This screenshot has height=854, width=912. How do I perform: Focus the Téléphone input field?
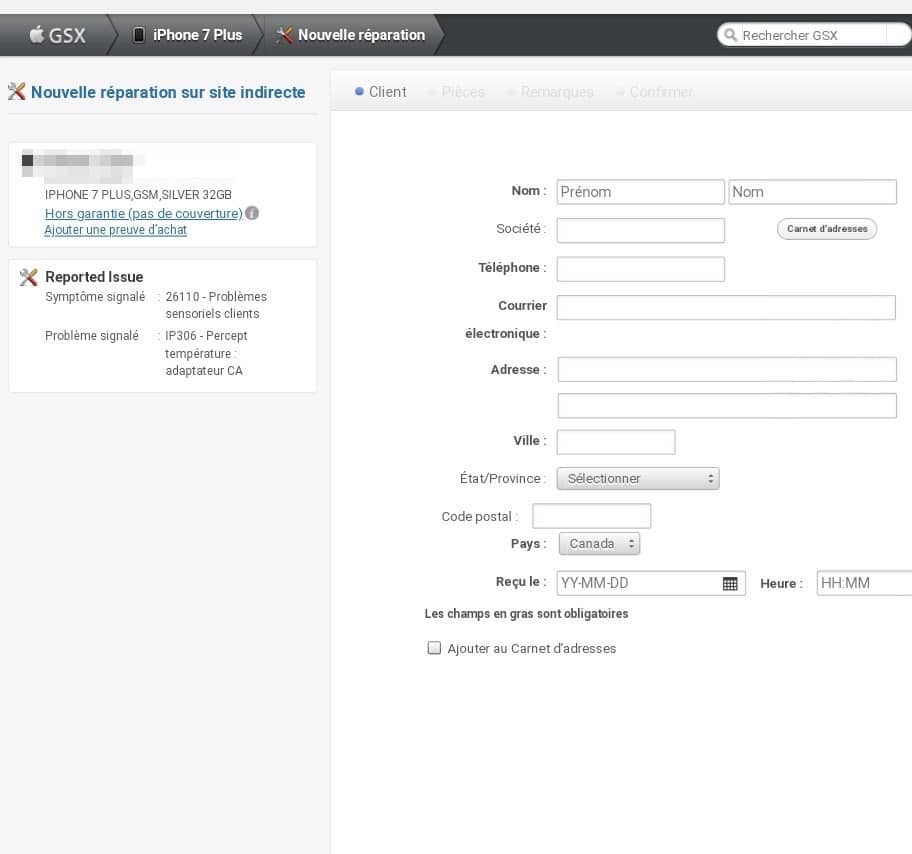click(640, 269)
